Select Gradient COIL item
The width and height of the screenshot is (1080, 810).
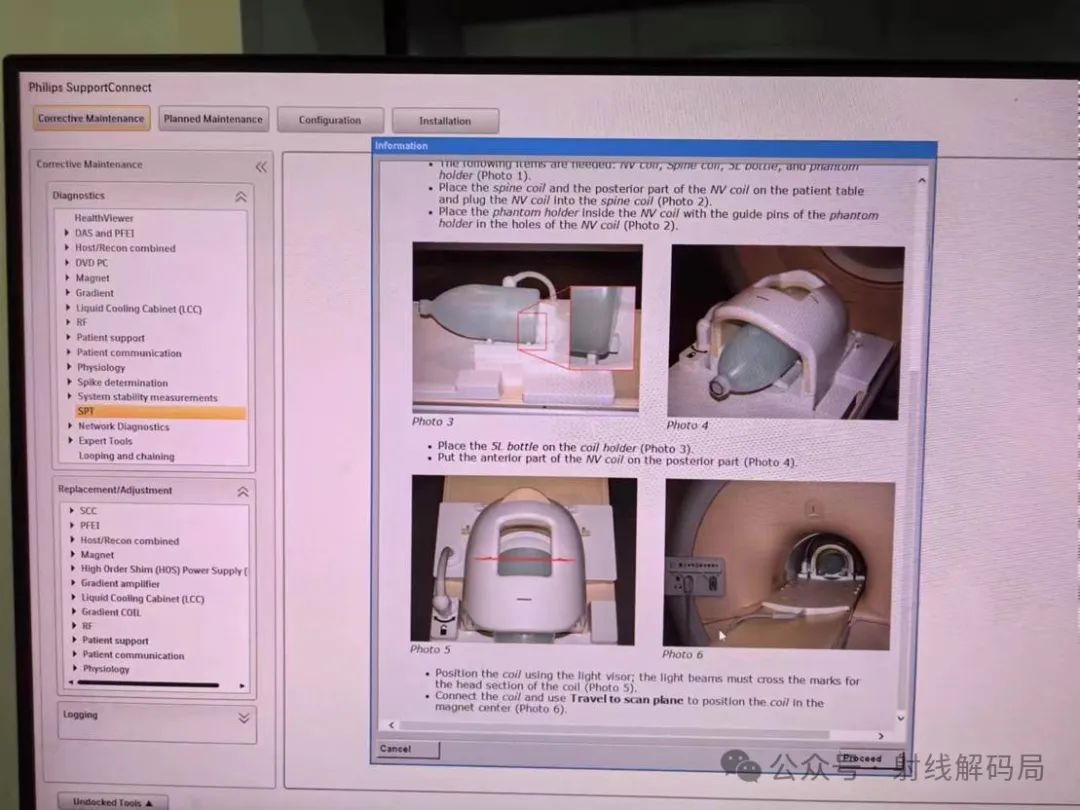coord(111,612)
